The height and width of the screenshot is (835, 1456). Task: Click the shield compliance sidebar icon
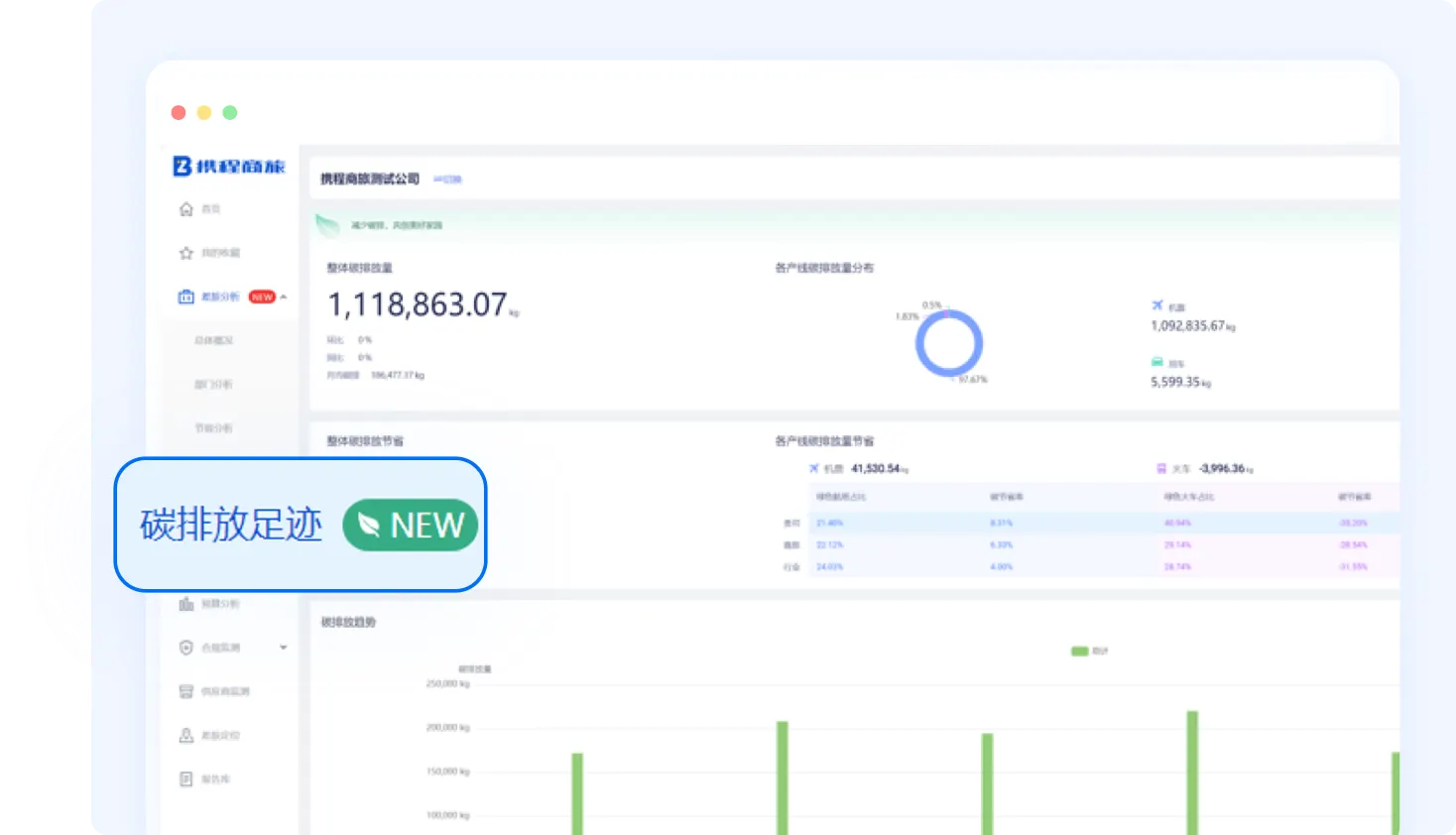pyautogui.click(x=185, y=648)
